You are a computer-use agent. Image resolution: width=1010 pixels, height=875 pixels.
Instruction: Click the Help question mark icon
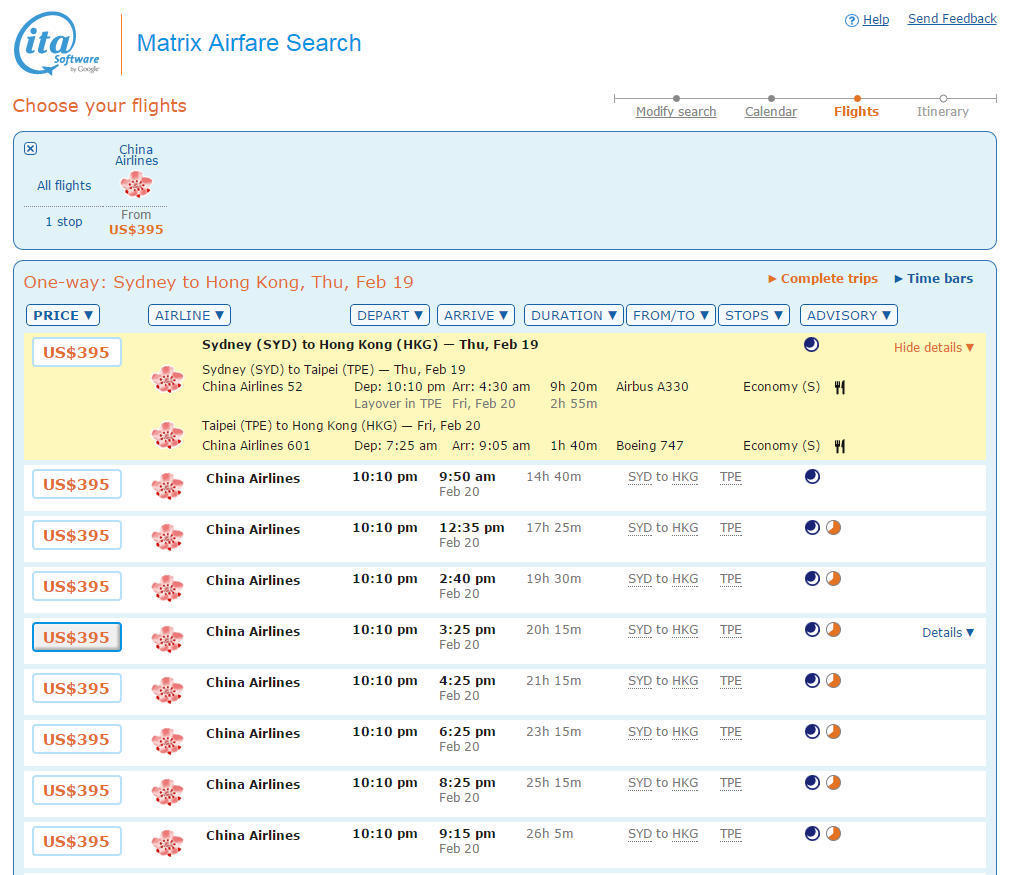pyautogui.click(x=852, y=21)
